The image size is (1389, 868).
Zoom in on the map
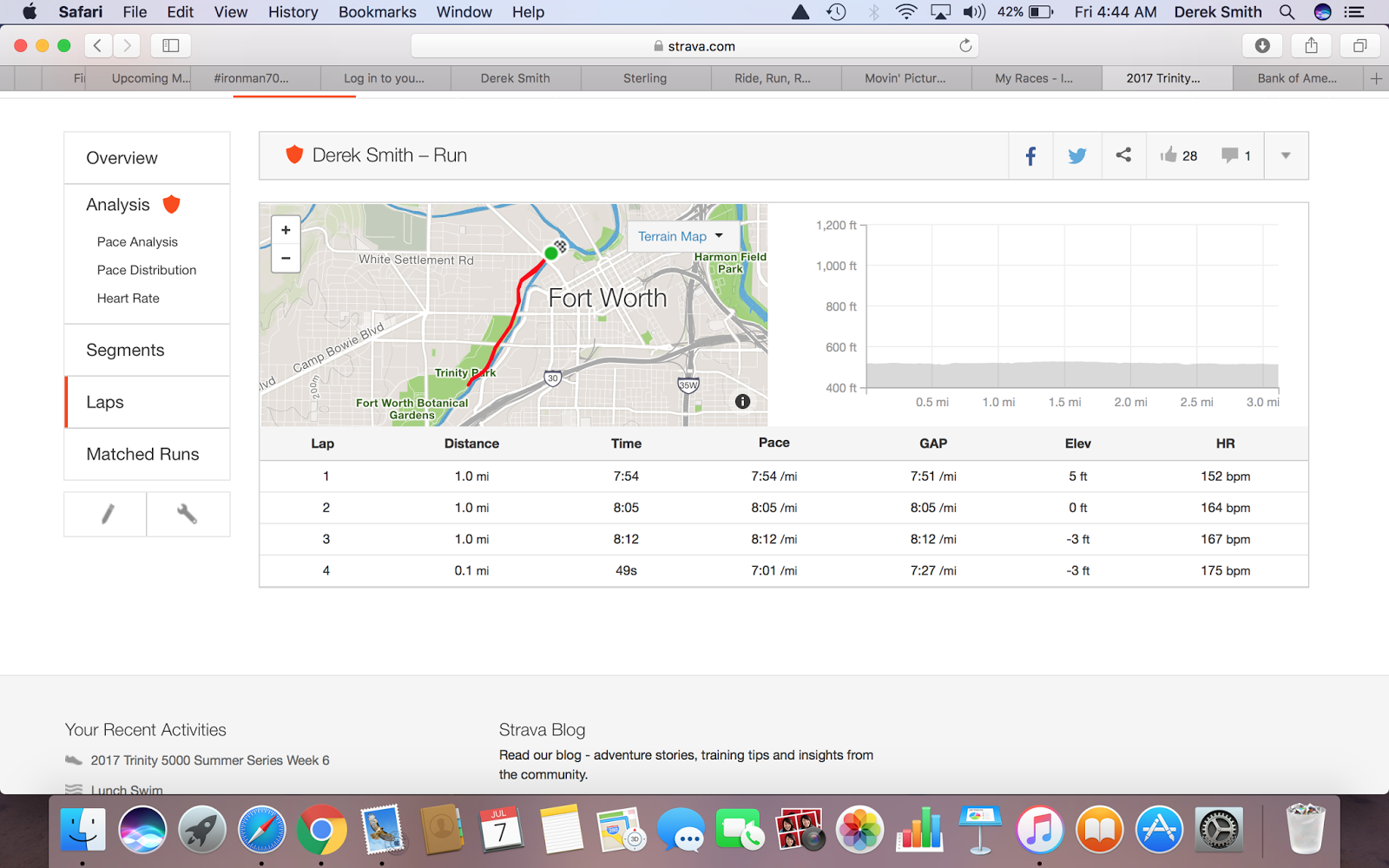coord(286,230)
